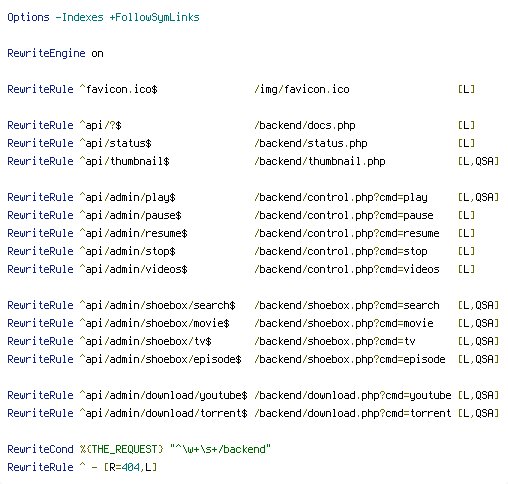This screenshot has height=484, width=508.
Task: Click the %{THE_REQUEST} condition variable
Action: (122, 449)
